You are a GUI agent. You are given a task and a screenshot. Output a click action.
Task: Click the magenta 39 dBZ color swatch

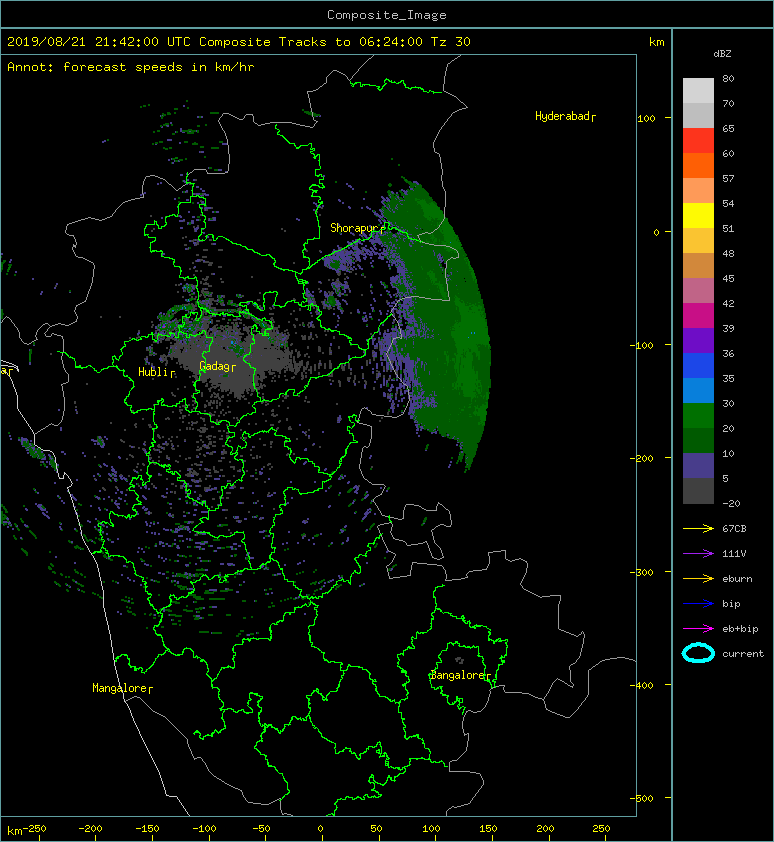(x=698, y=316)
